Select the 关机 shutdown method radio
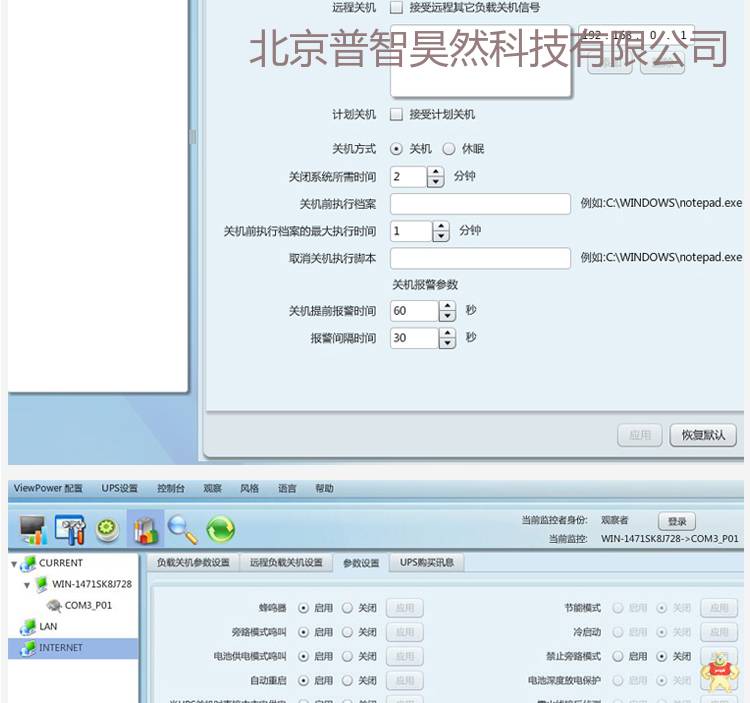This screenshot has height=703, width=750. coord(396,149)
